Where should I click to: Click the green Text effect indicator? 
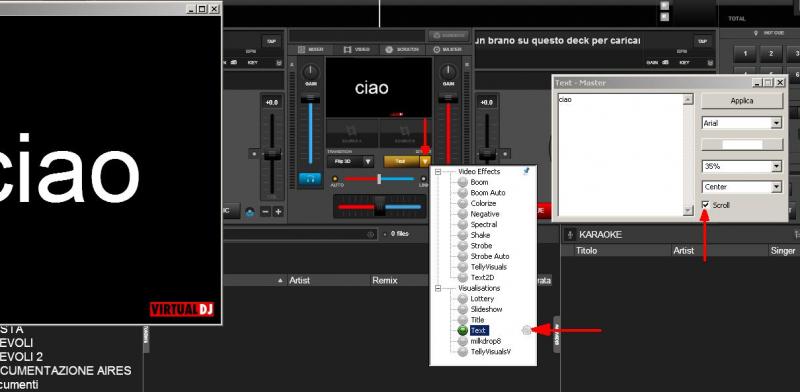463,331
